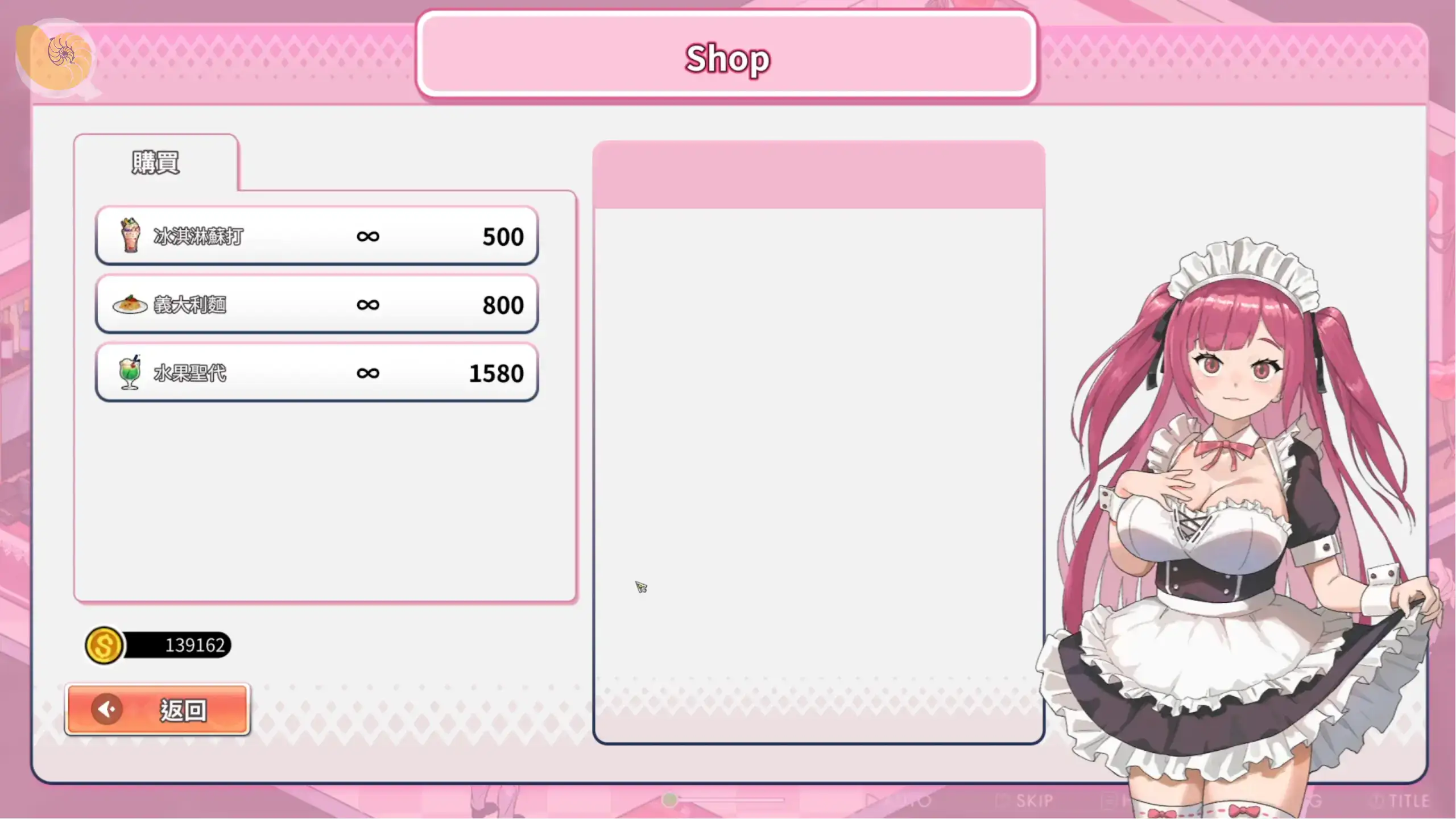Click the infinity stock symbol for 冰淇淋蘇打
This screenshot has height=819, width=1456.
click(368, 236)
